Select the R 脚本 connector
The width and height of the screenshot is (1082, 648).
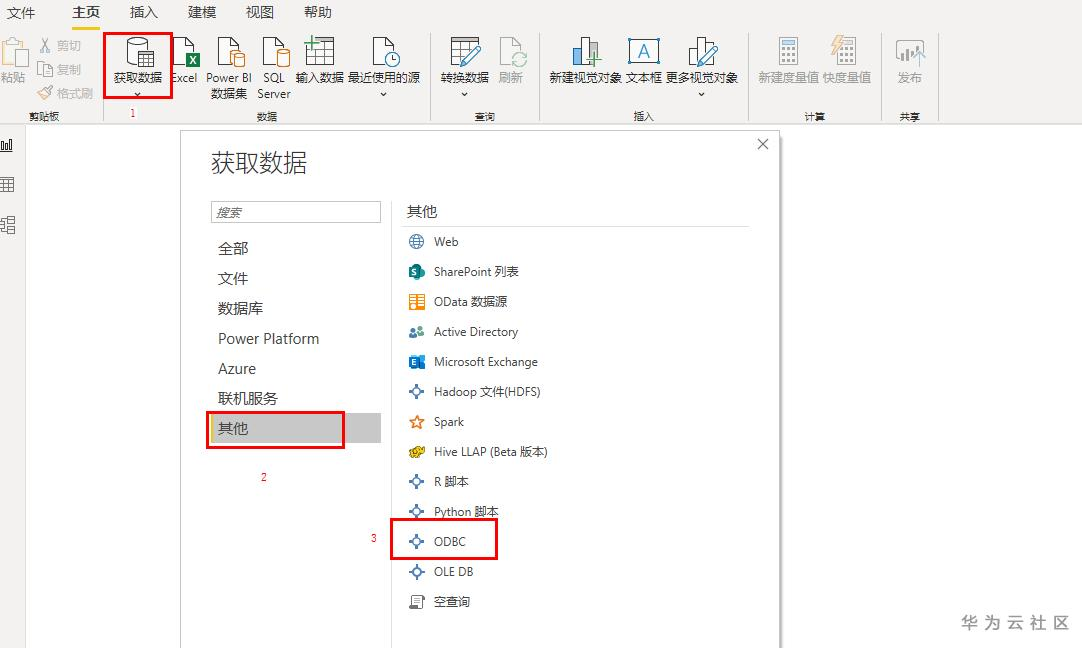(438, 482)
